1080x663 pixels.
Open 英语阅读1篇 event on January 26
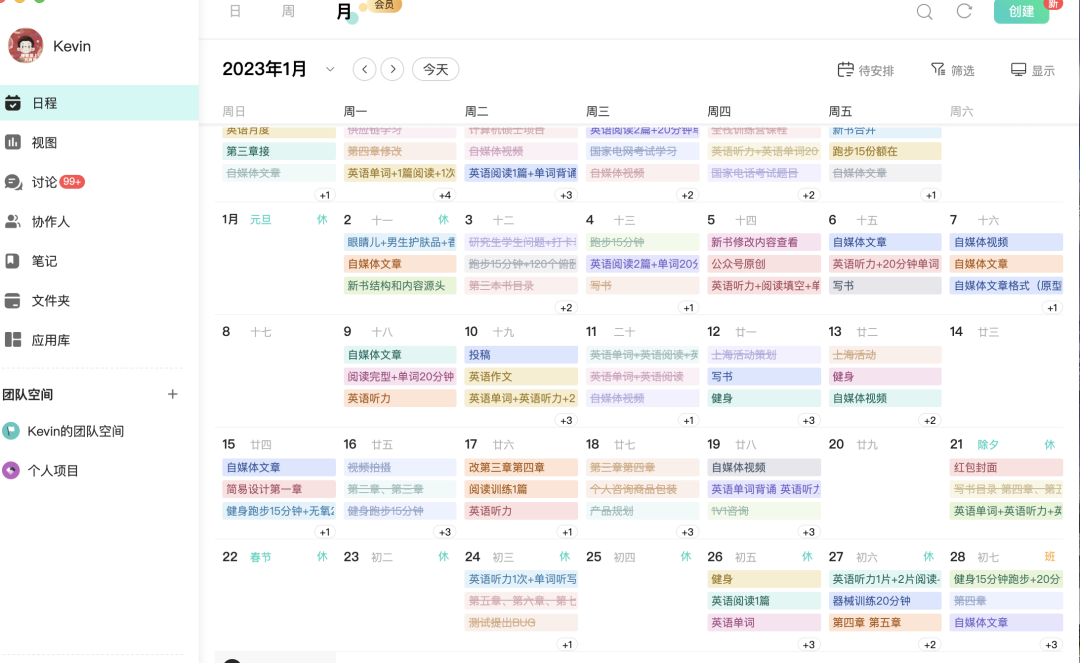pos(764,601)
